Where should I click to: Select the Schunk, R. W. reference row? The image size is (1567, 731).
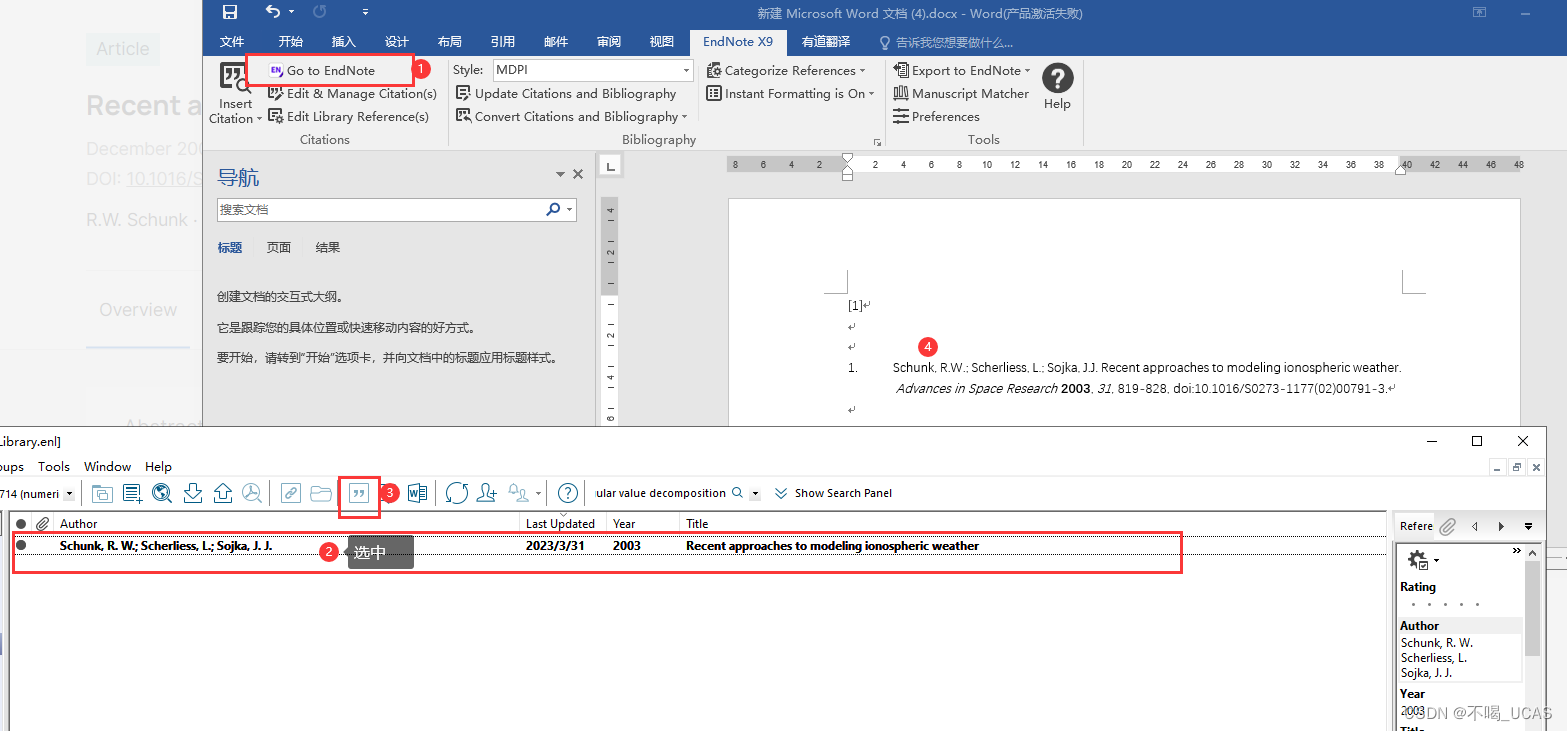pyautogui.click(x=698, y=546)
